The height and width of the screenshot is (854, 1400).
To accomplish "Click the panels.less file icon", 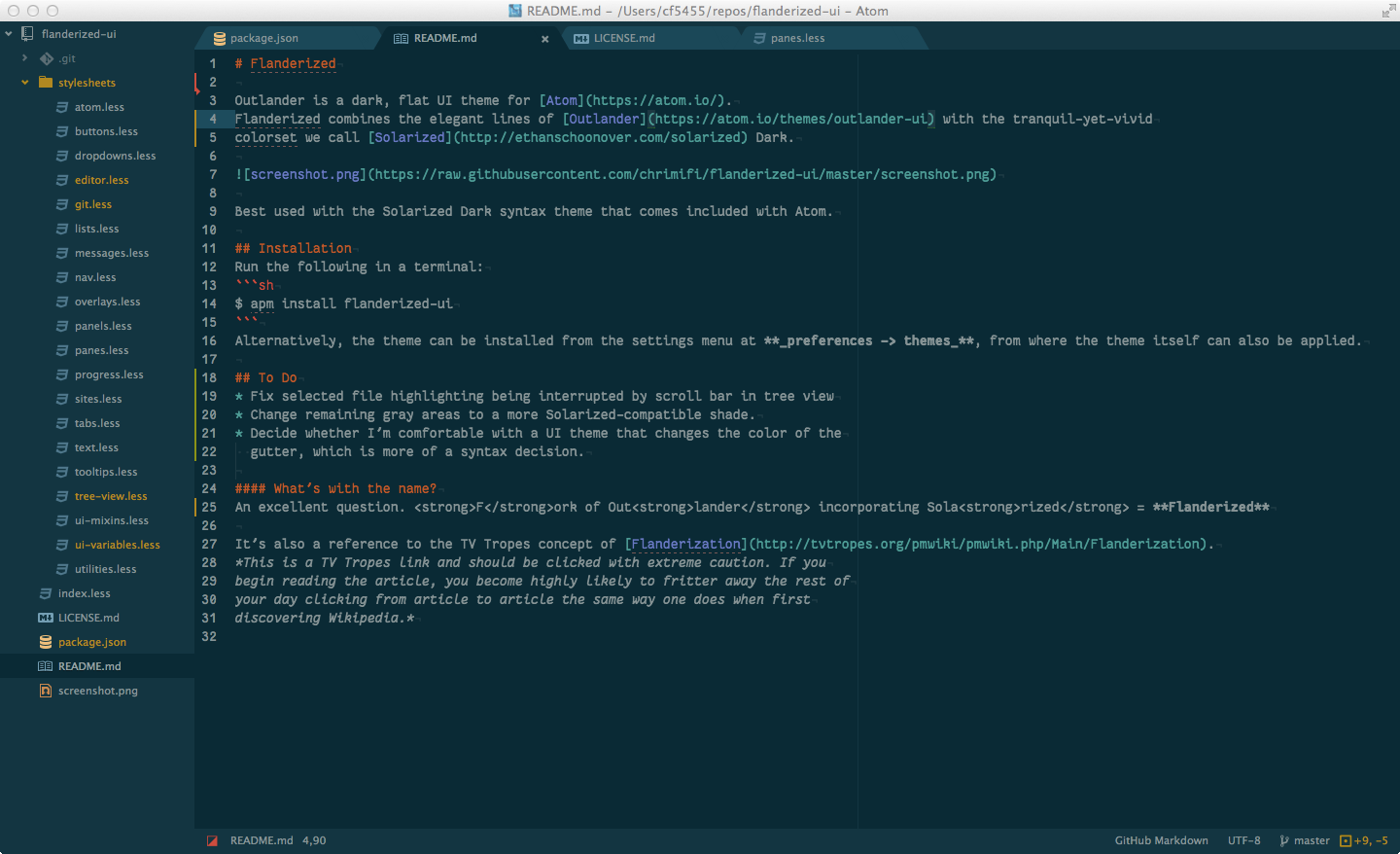I will 62,326.
